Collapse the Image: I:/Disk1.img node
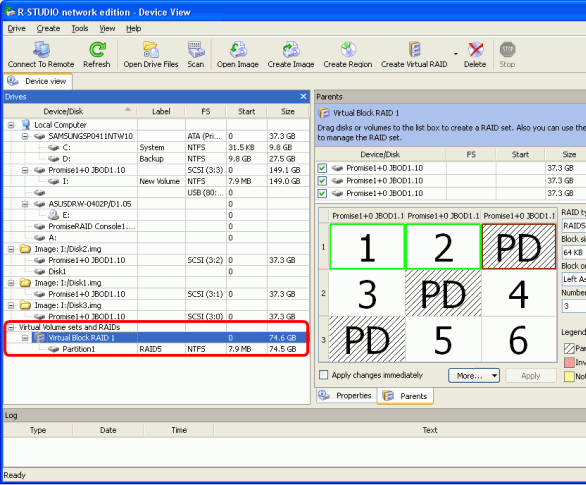This screenshot has width=586, height=485. [11, 283]
